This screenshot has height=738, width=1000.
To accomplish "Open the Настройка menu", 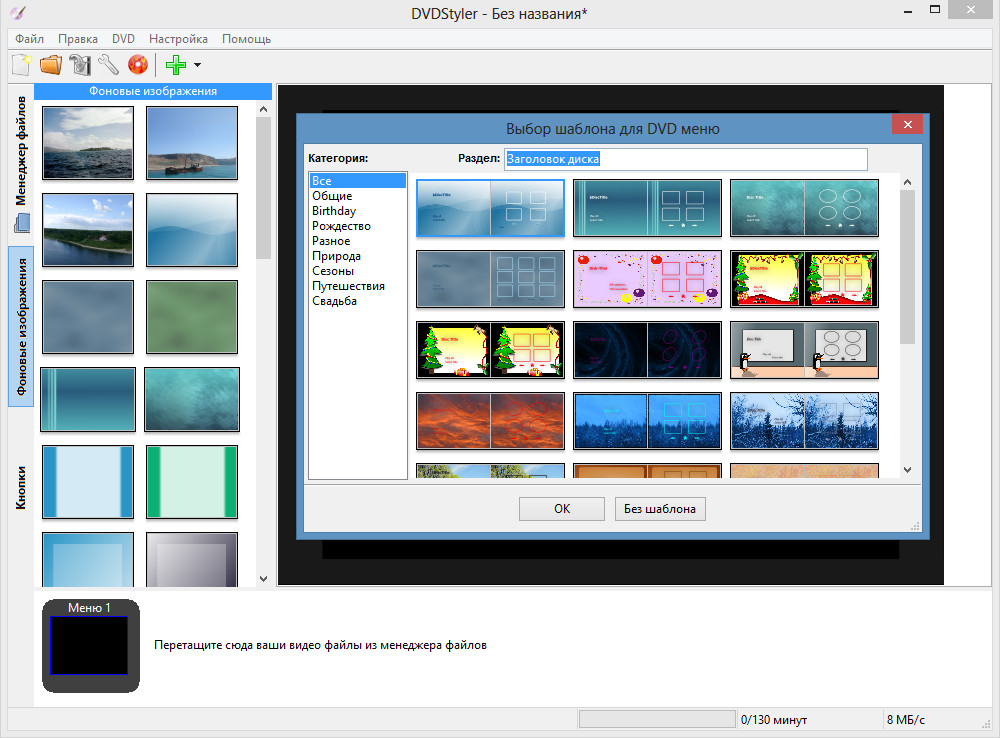I will 179,39.
